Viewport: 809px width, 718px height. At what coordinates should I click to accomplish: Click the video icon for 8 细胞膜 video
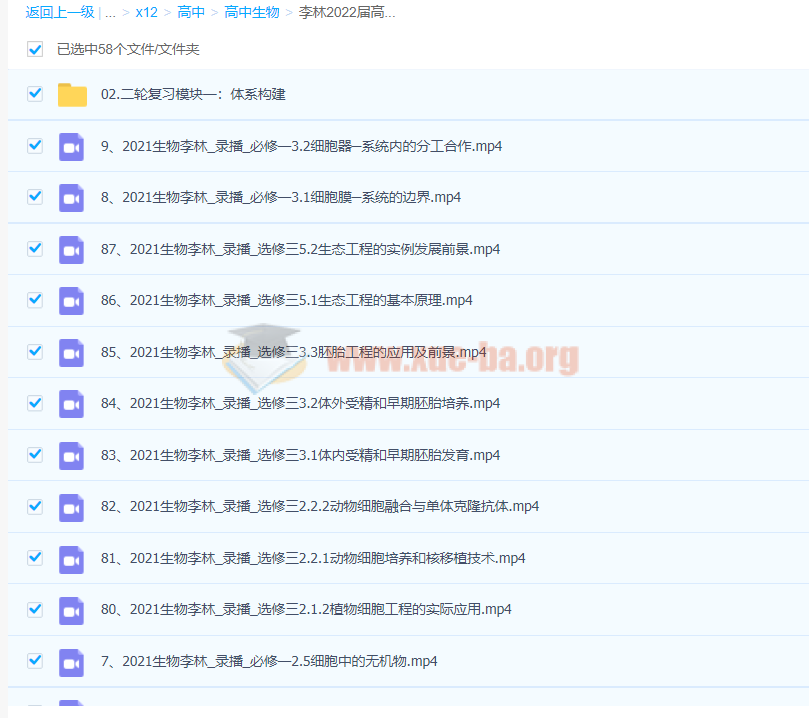tap(71, 197)
